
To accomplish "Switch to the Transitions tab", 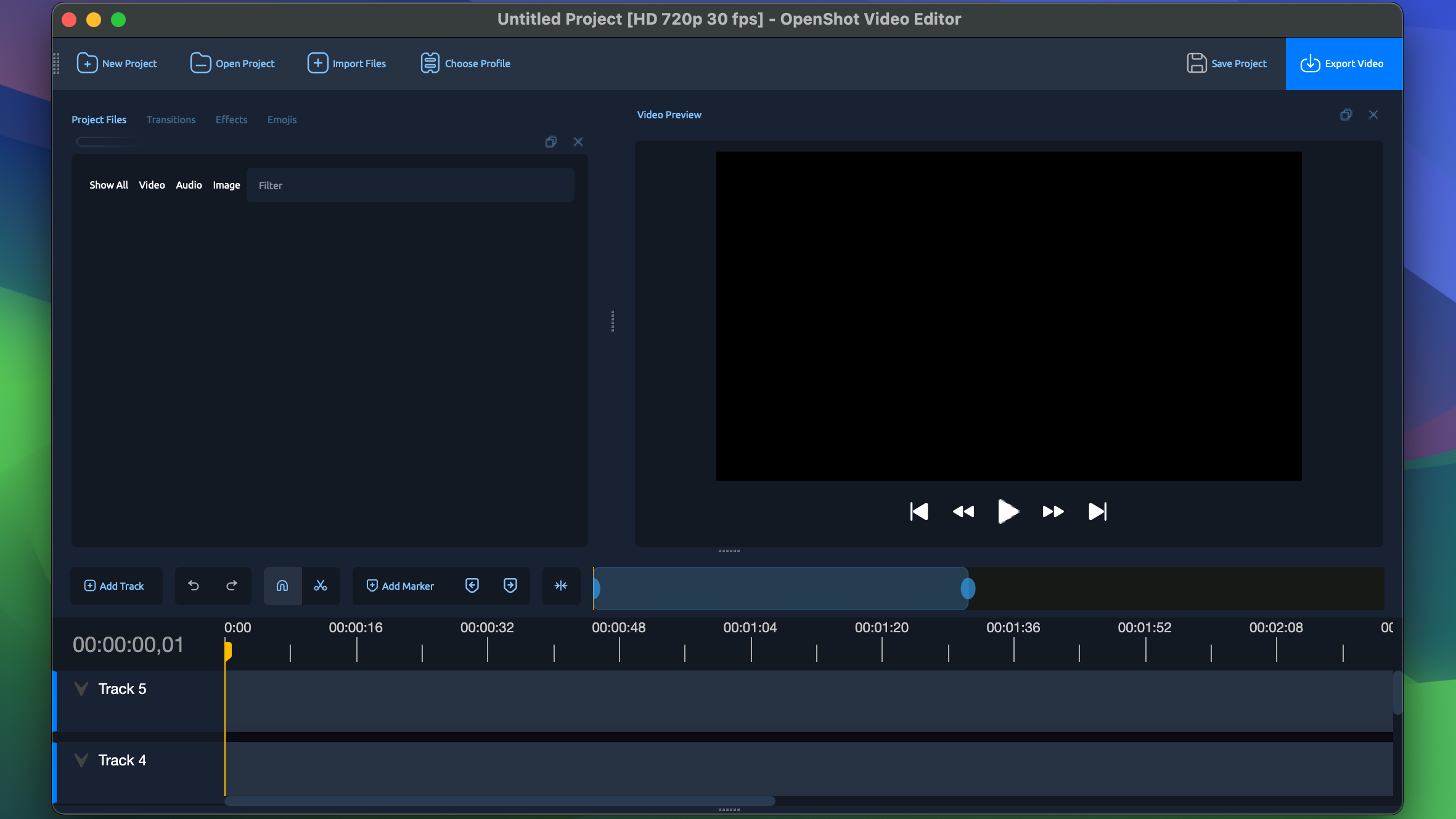I will click(171, 120).
